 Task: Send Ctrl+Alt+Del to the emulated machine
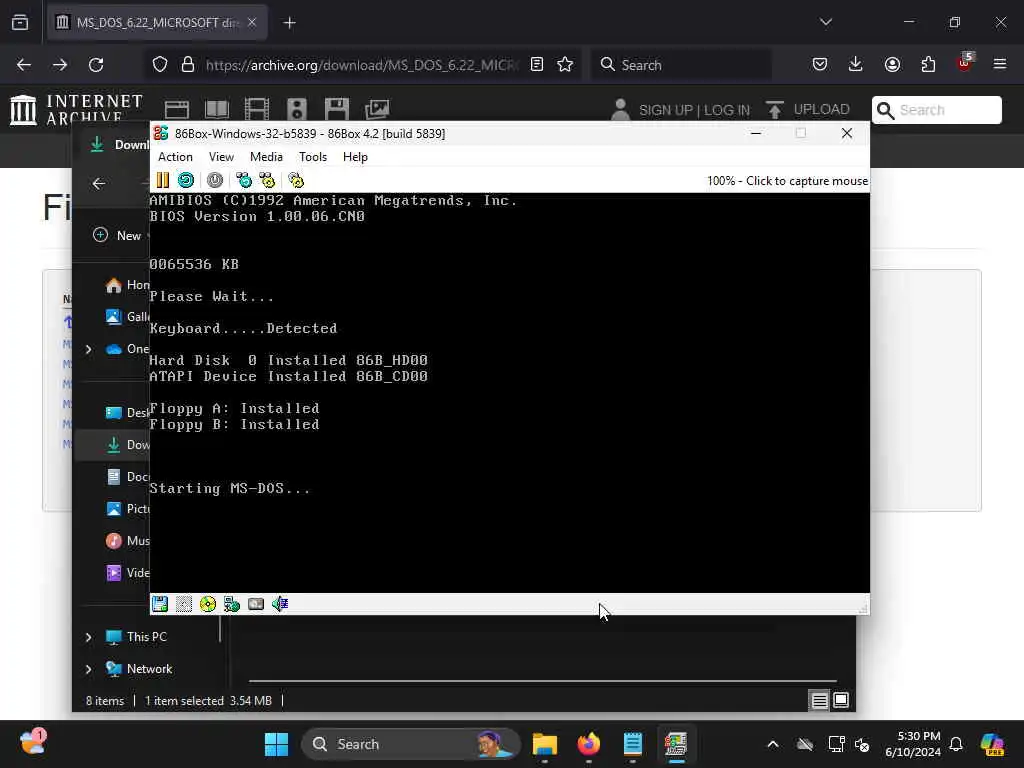[244, 180]
